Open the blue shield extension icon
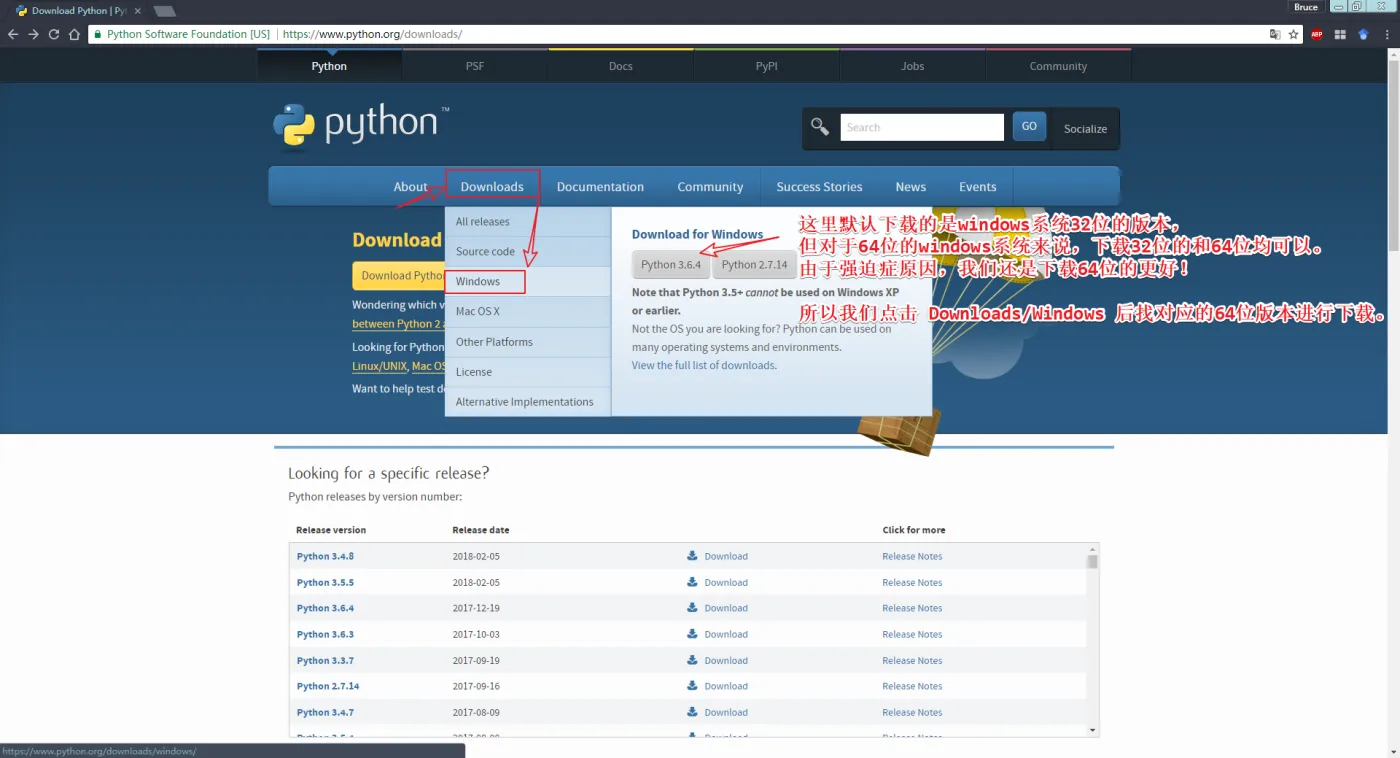 tap(1363, 34)
